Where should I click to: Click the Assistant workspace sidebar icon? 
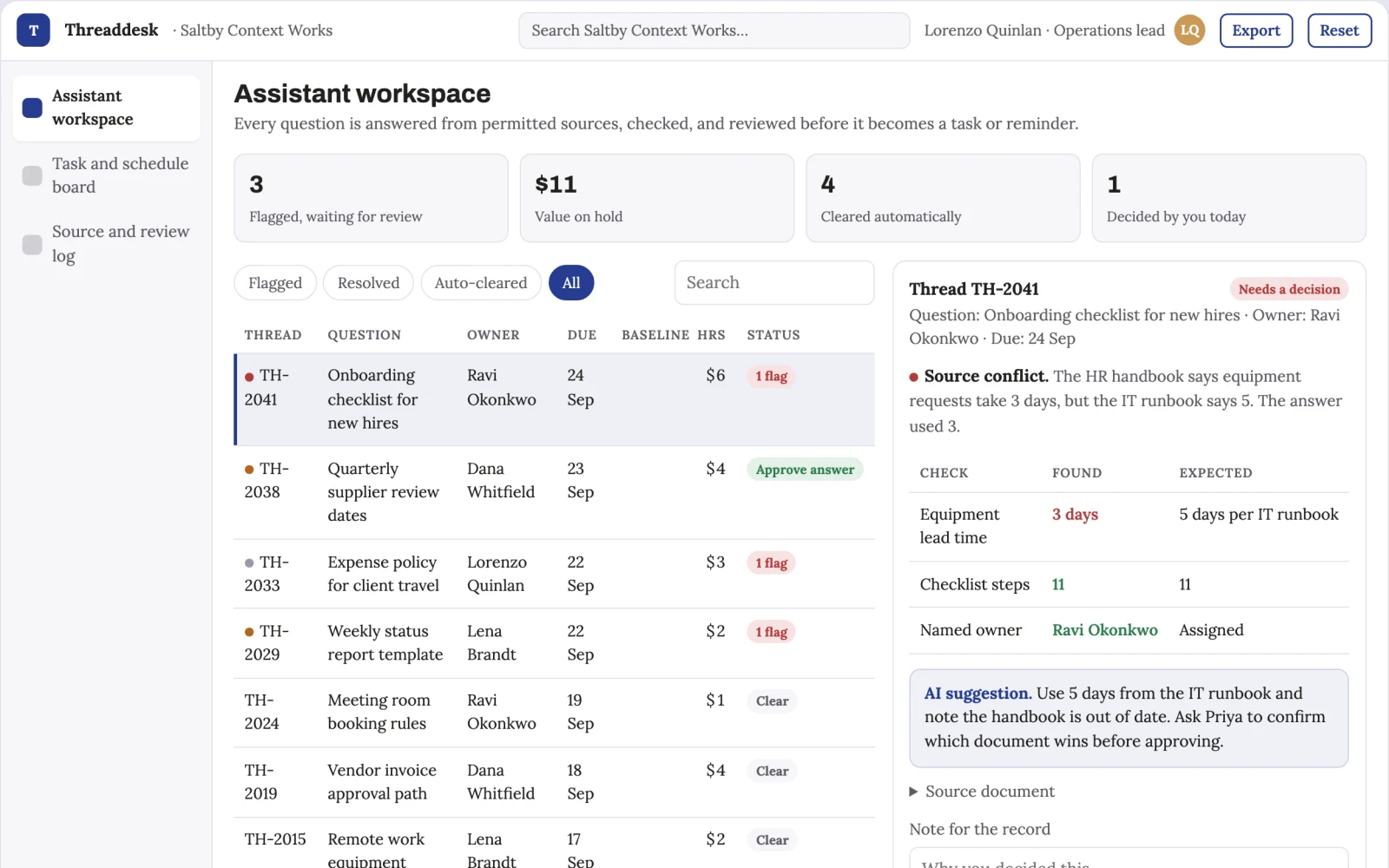click(32, 108)
